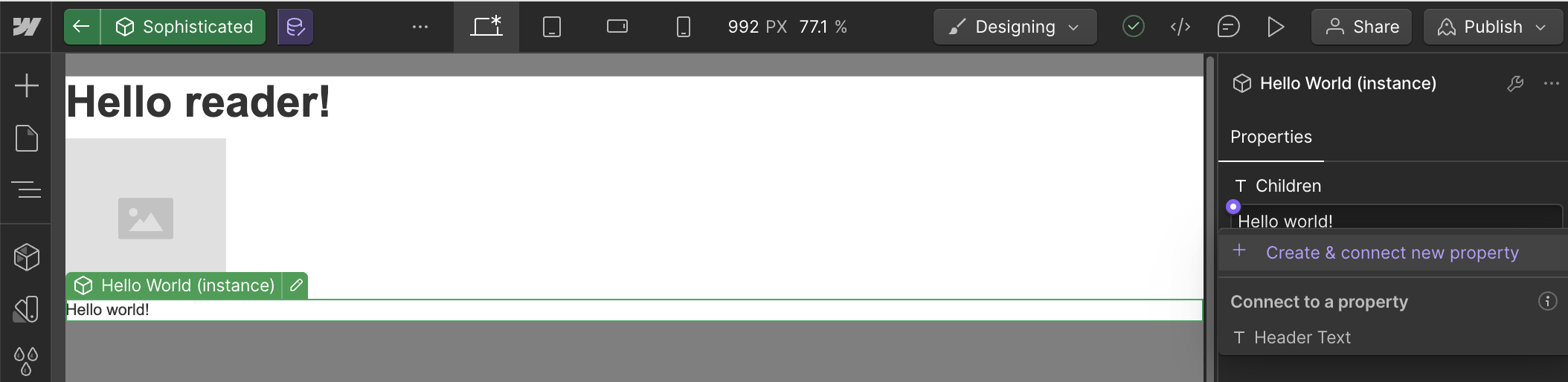Click Create & connect new property
1568x382 pixels.
(x=1392, y=253)
